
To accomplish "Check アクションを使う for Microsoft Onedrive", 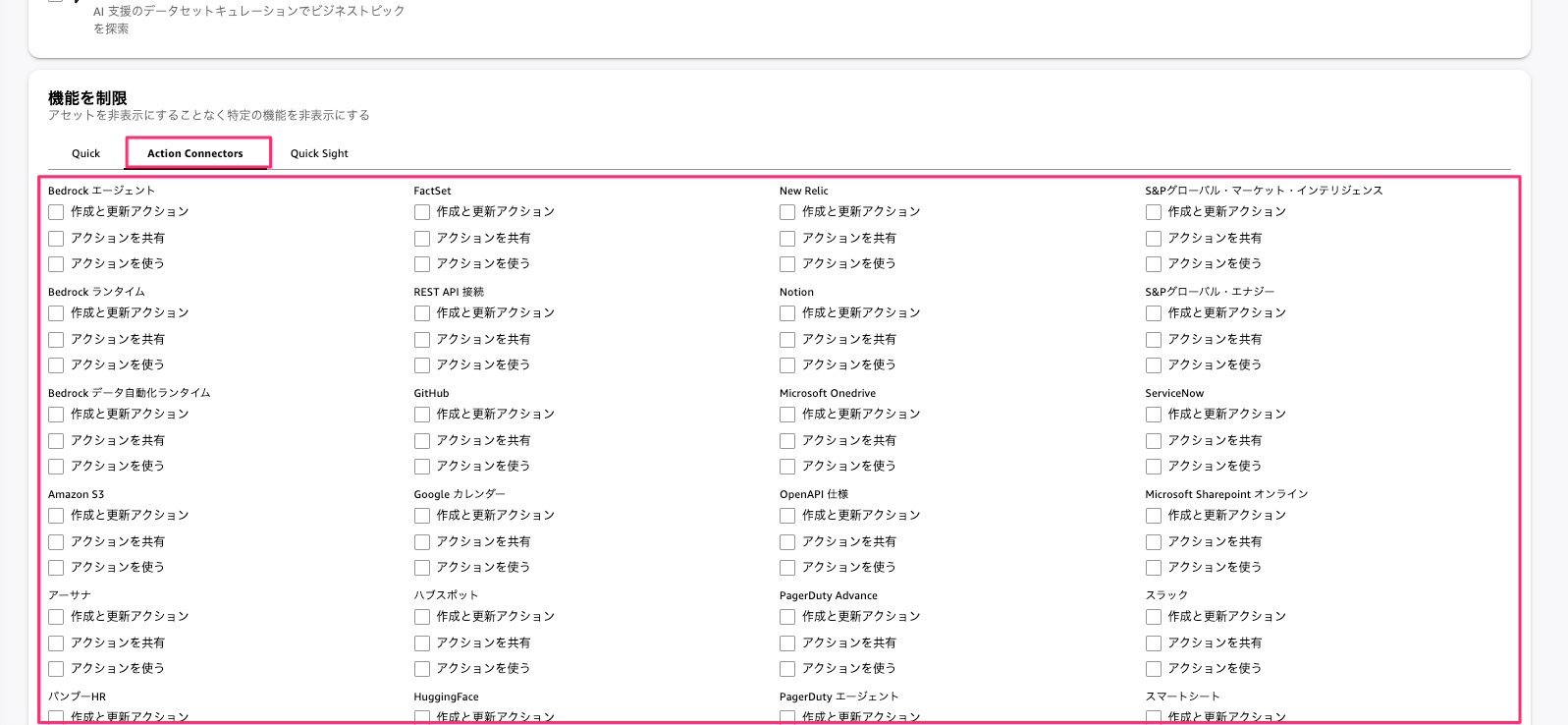I will (x=787, y=467).
